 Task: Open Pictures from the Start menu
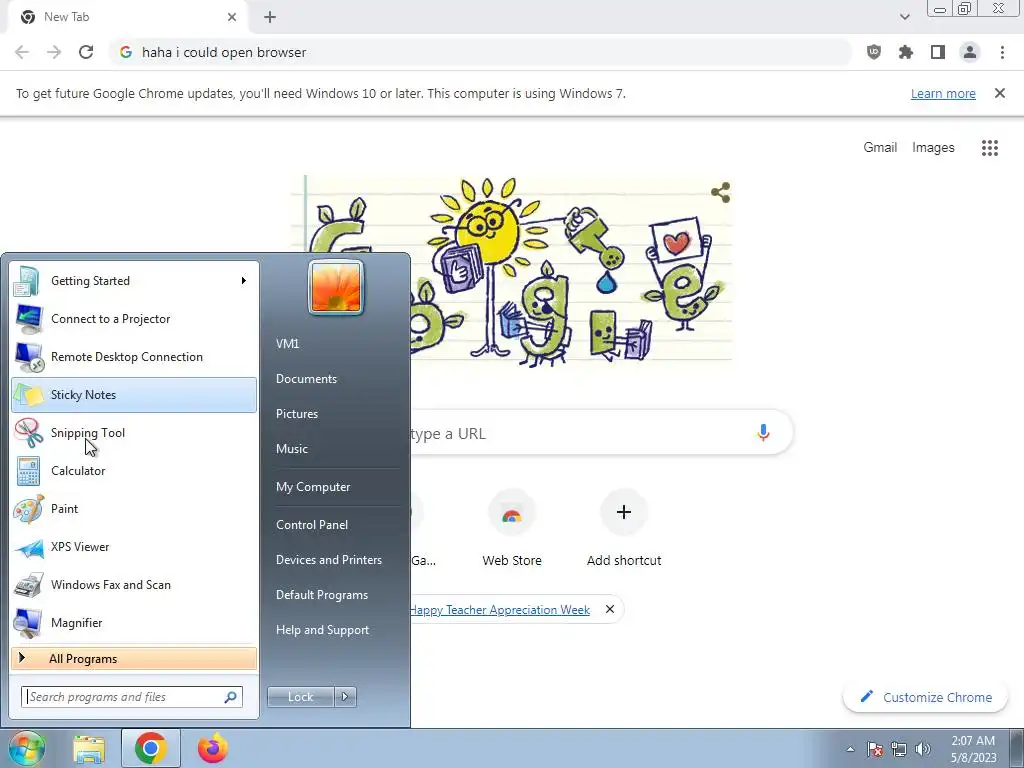point(297,413)
